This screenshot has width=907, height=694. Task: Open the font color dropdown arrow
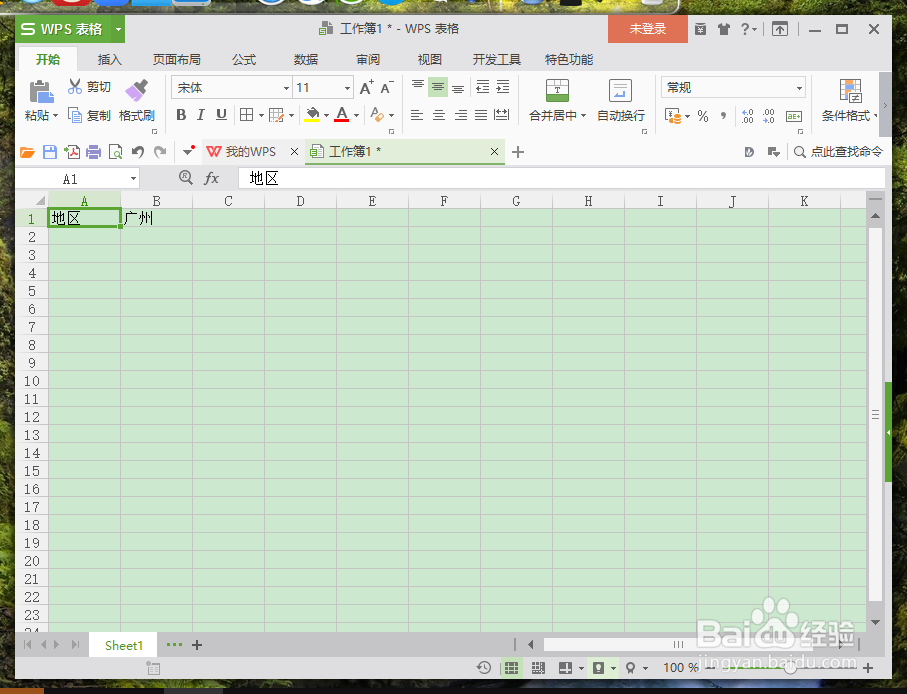[x=356, y=116]
